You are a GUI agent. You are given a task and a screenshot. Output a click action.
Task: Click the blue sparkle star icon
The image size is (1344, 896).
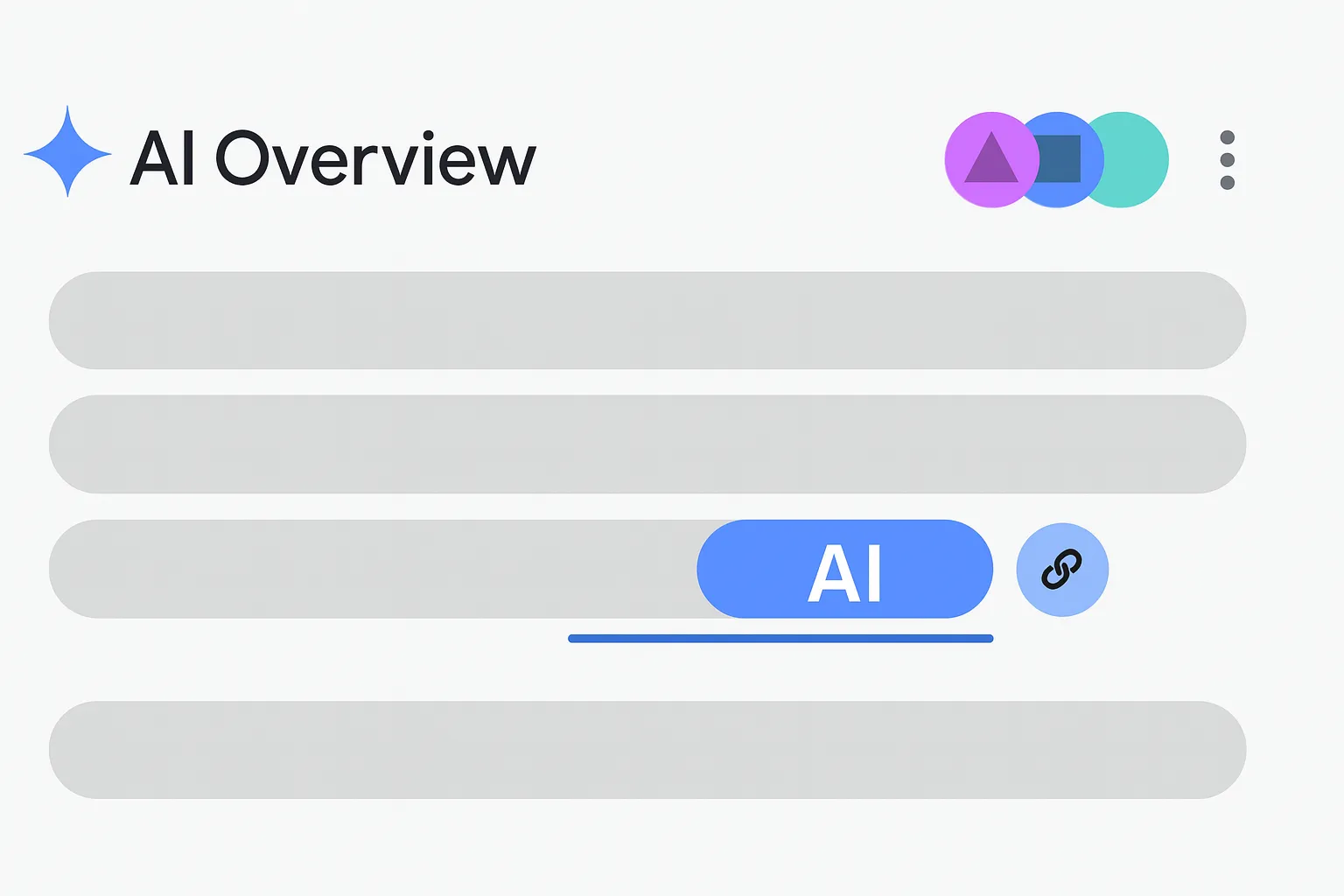coord(67,152)
